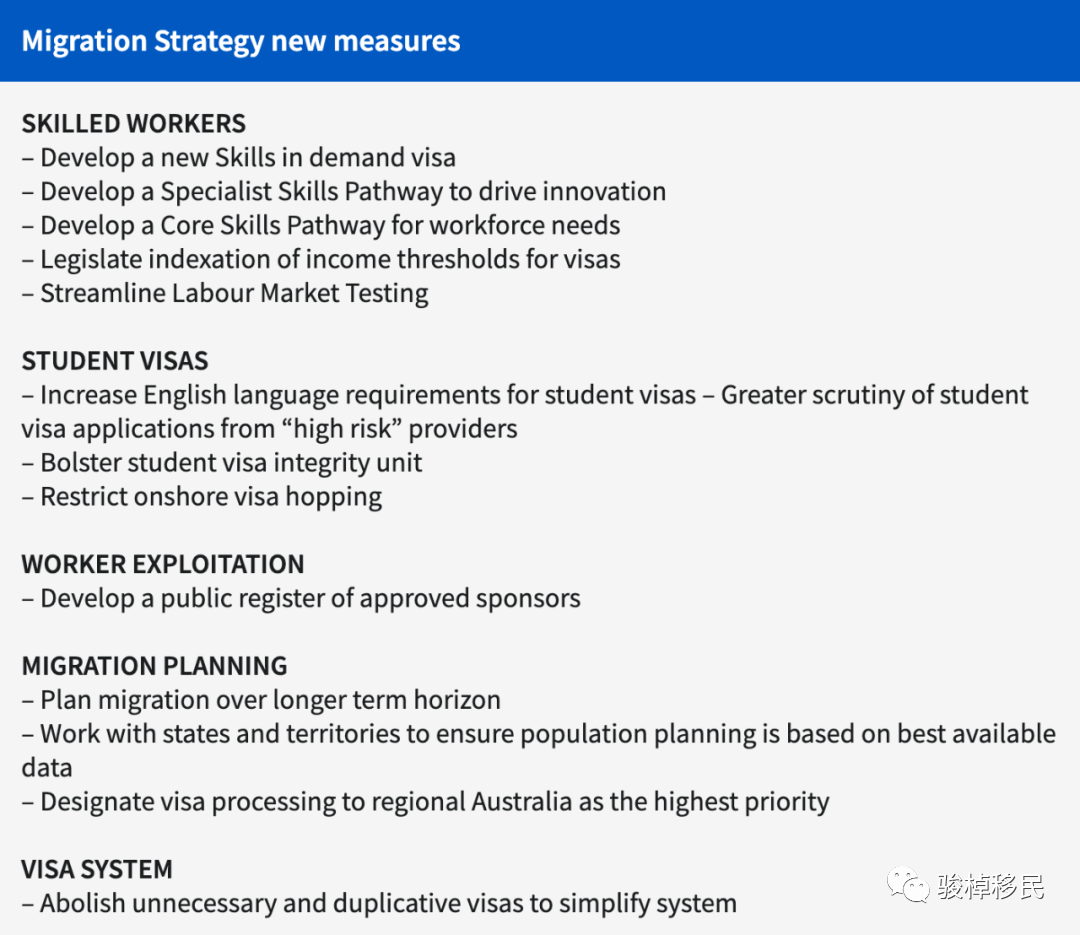The width and height of the screenshot is (1080, 935).
Task: Select 'Legislate indexation of income thresholds' line
Action: 321,259
